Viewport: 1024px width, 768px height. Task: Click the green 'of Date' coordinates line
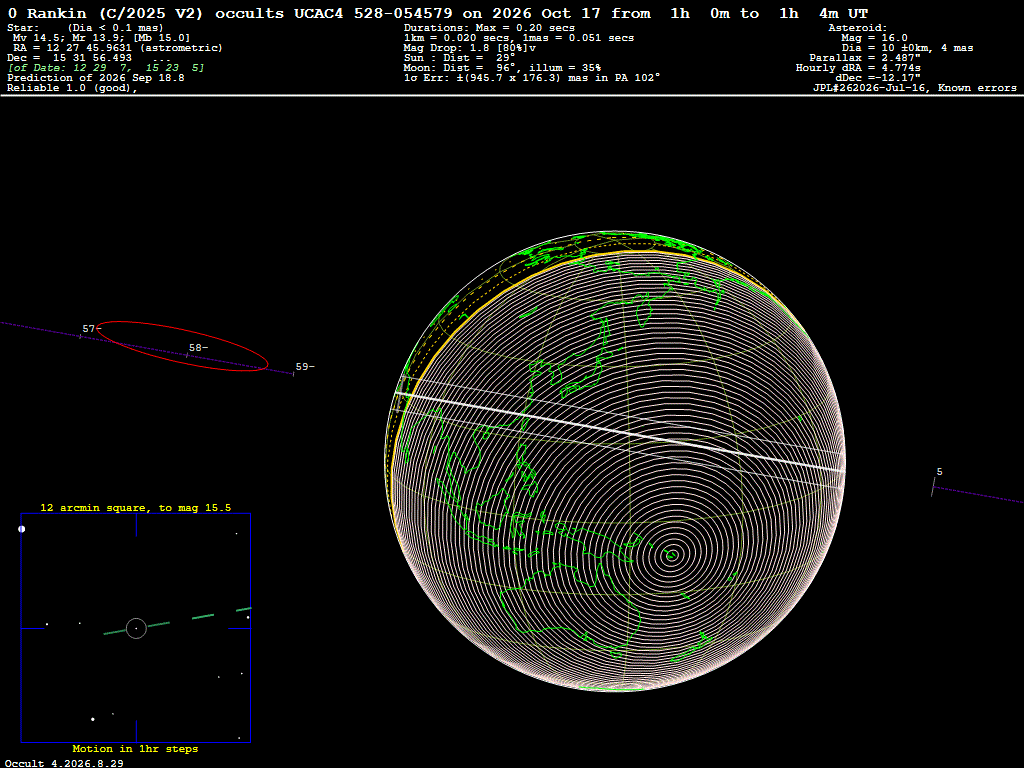[x=106, y=68]
